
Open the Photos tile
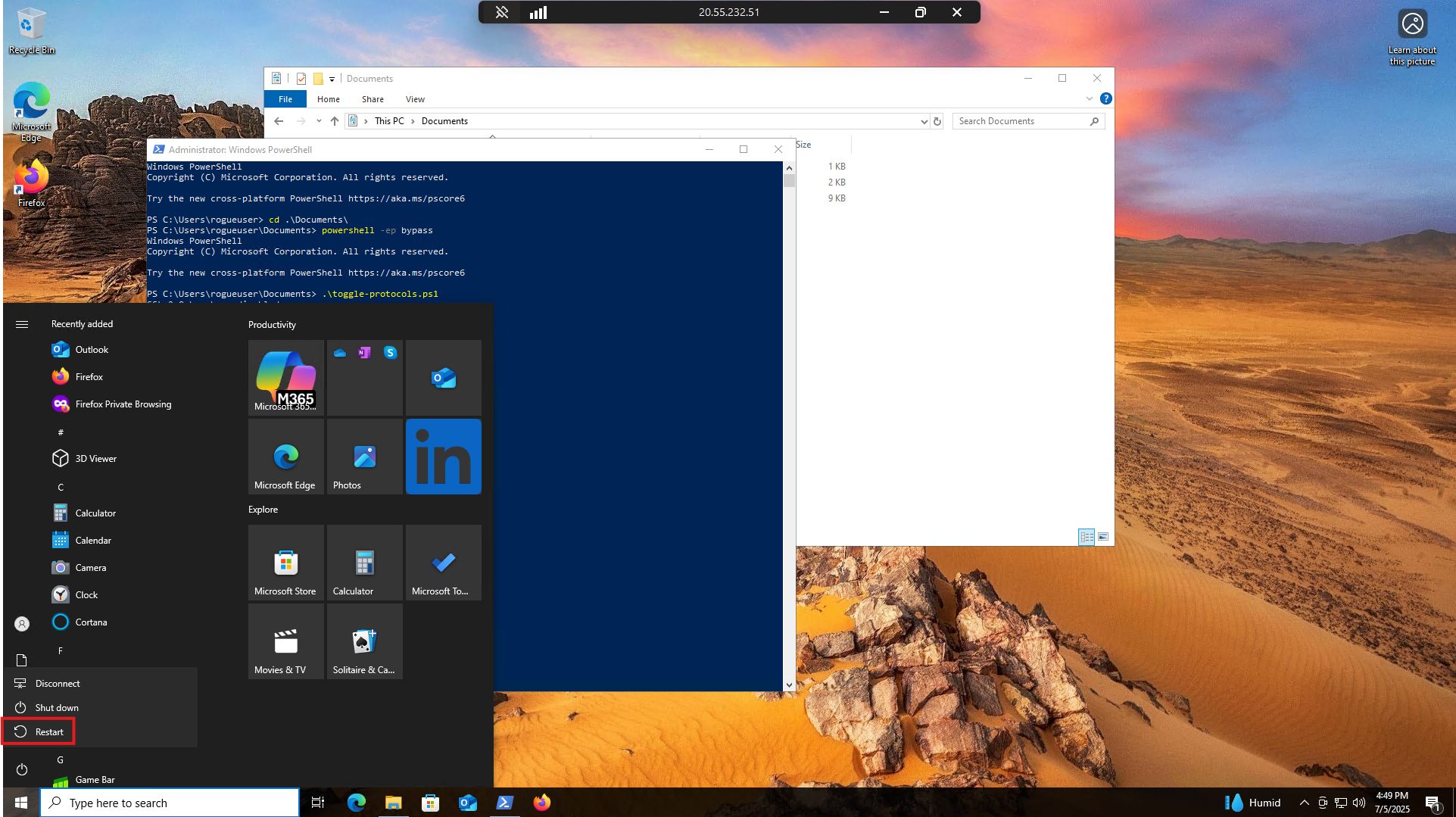tap(364, 456)
